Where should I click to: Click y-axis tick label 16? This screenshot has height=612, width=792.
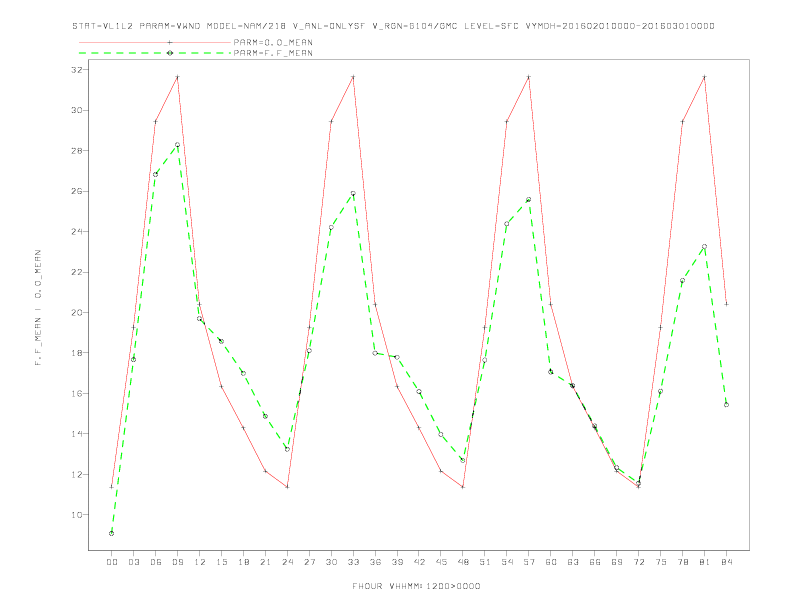point(77,393)
